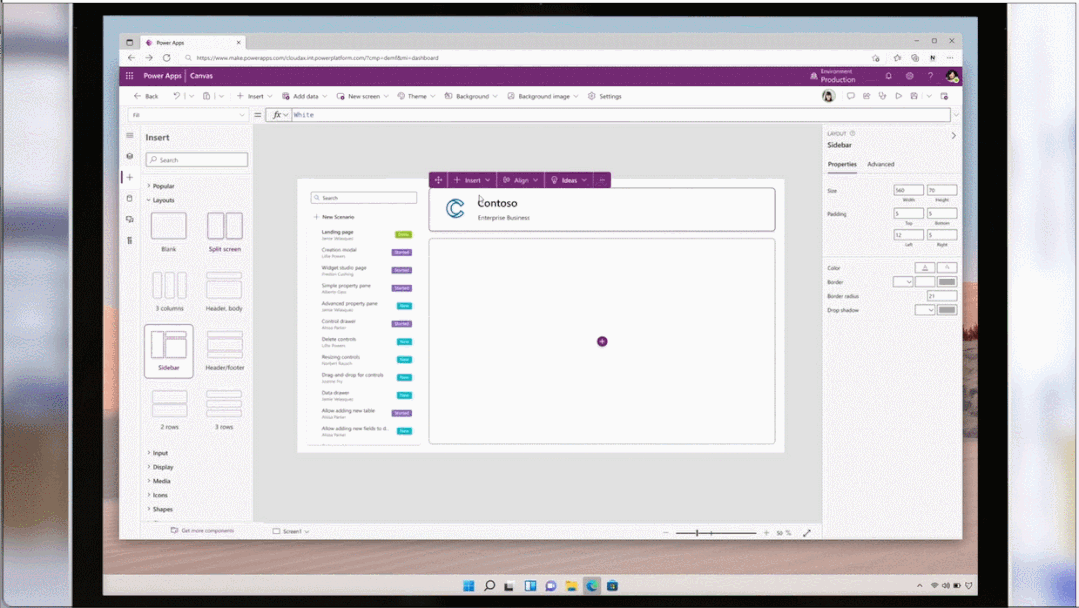
Task: Open the Screen1 selector dropdown
Action: 291,532
